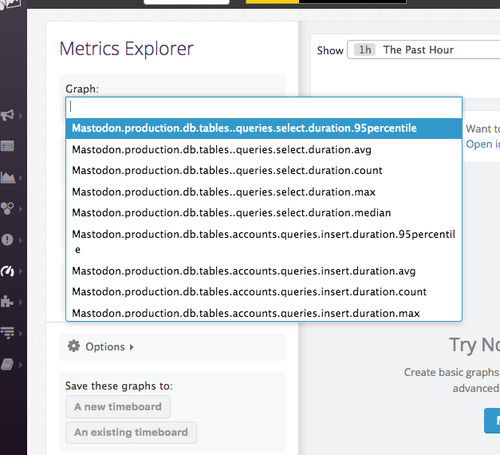Choose the select.duration.avg metric
Screen dimensions: 500x455
click(264, 150)
